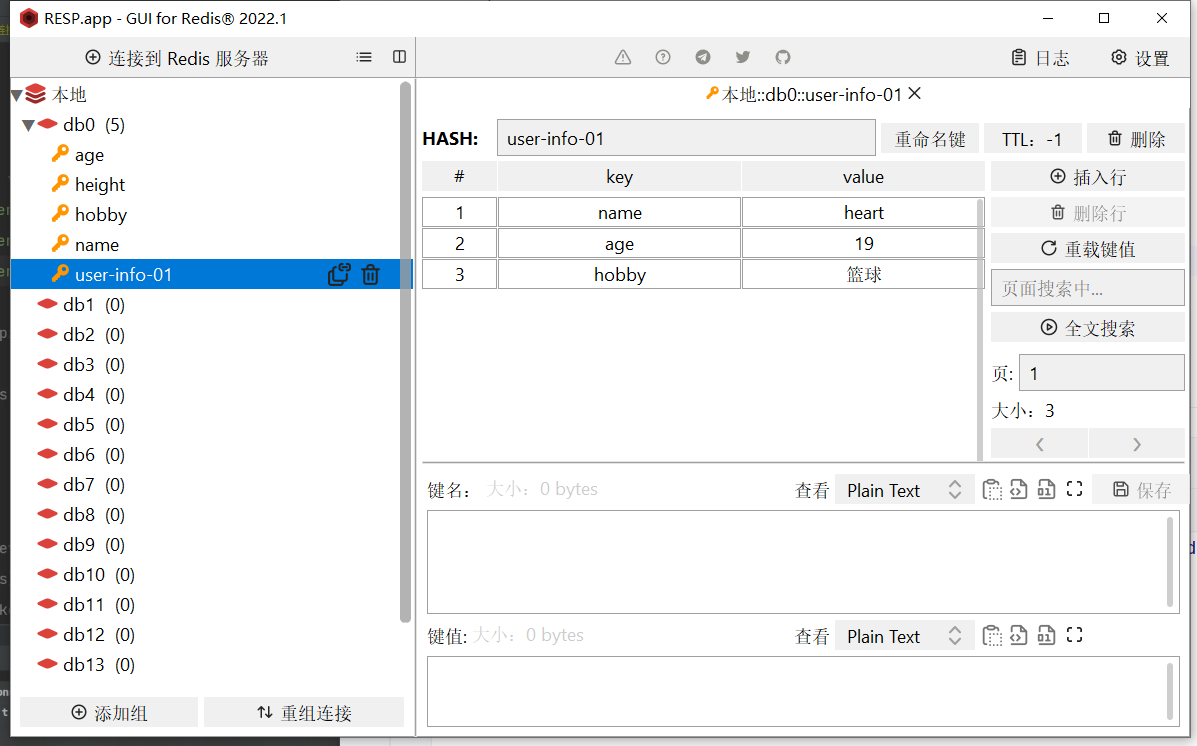The width and height of the screenshot is (1197, 746).
Task: Click 插入行 to insert a row
Action: tap(1088, 177)
